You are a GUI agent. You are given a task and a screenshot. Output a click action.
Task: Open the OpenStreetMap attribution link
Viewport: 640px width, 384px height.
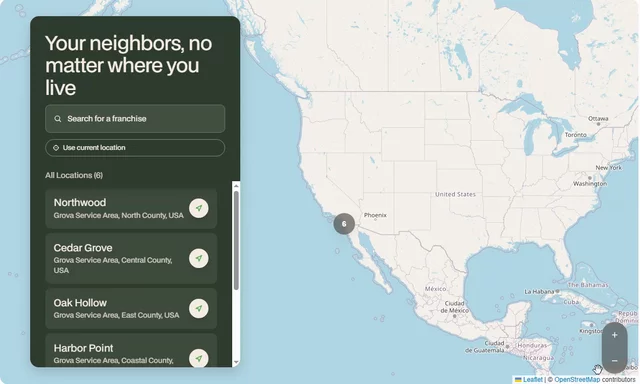(x=577, y=380)
